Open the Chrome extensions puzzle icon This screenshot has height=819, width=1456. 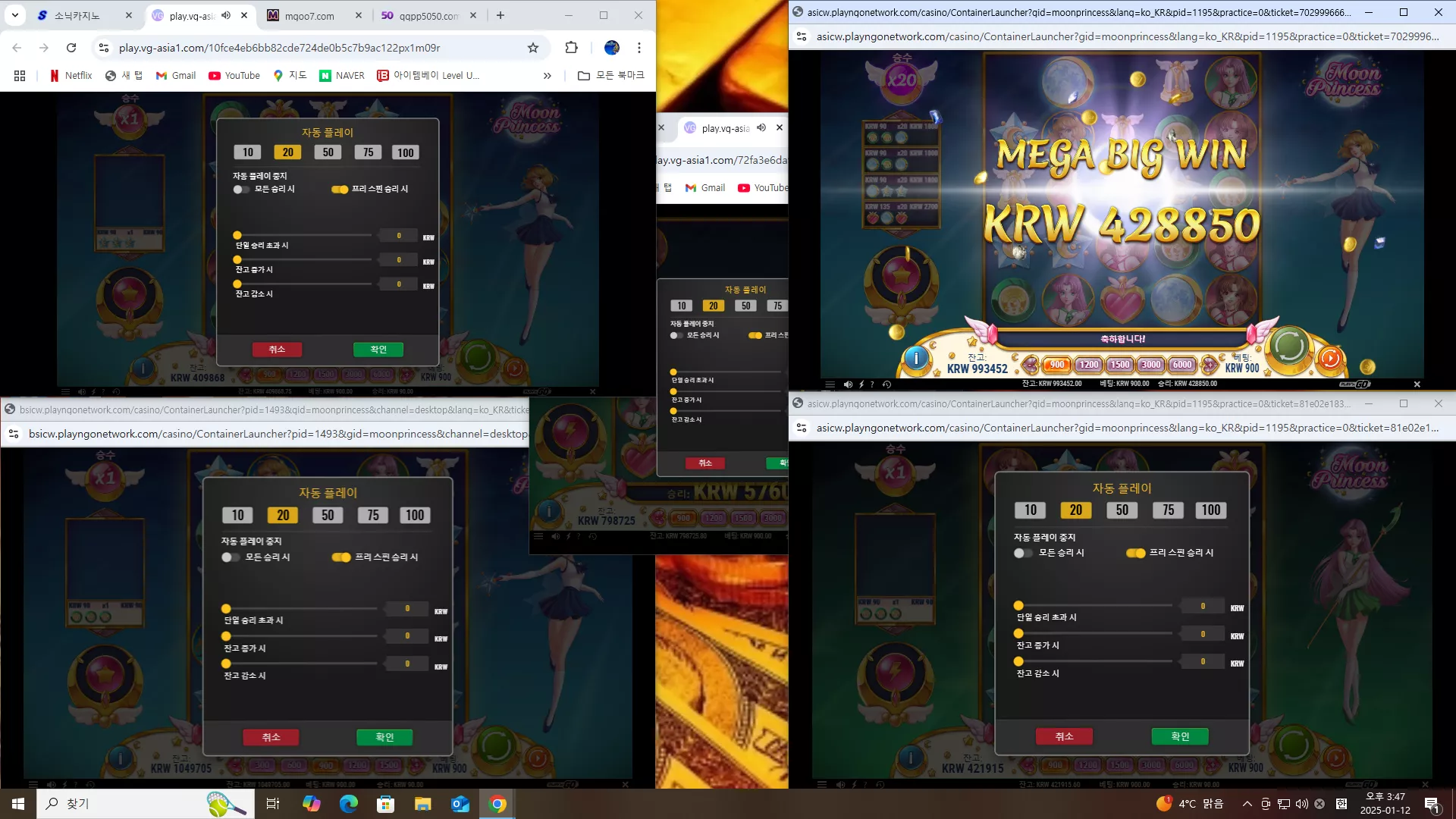point(572,48)
